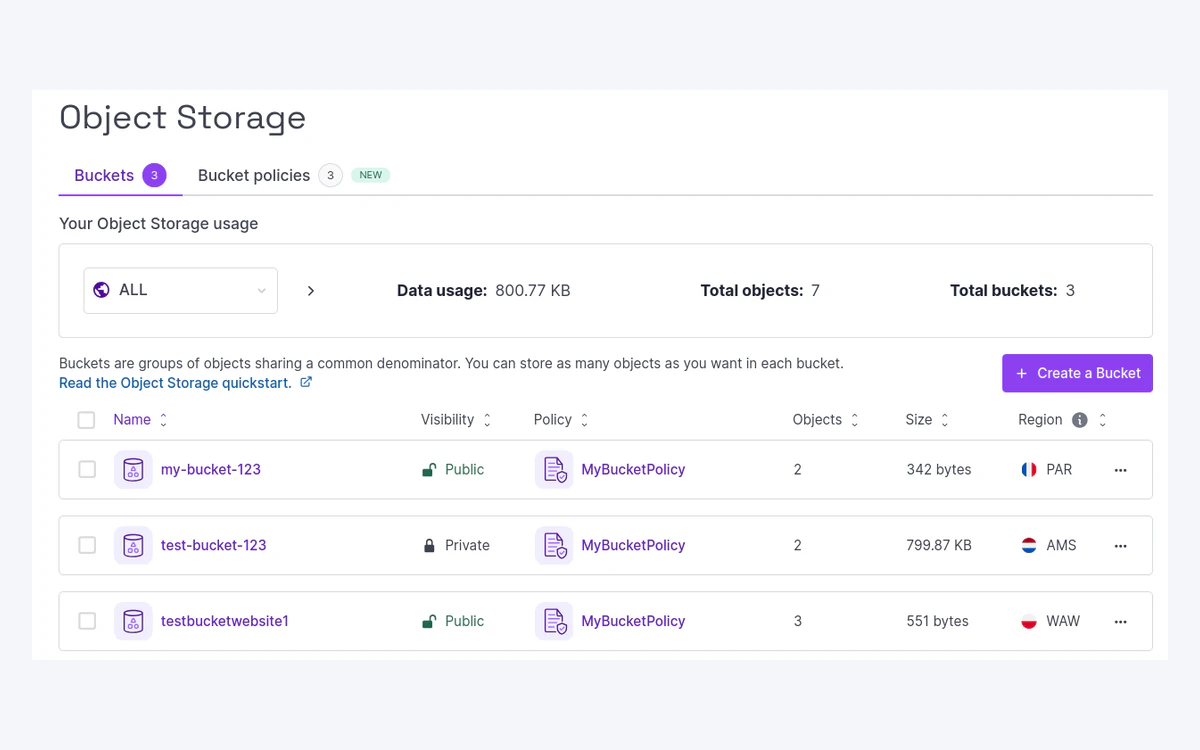The image size is (1200, 750).
Task: Click bucket icon for my-bucket-123
Action: tap(133, 470)
